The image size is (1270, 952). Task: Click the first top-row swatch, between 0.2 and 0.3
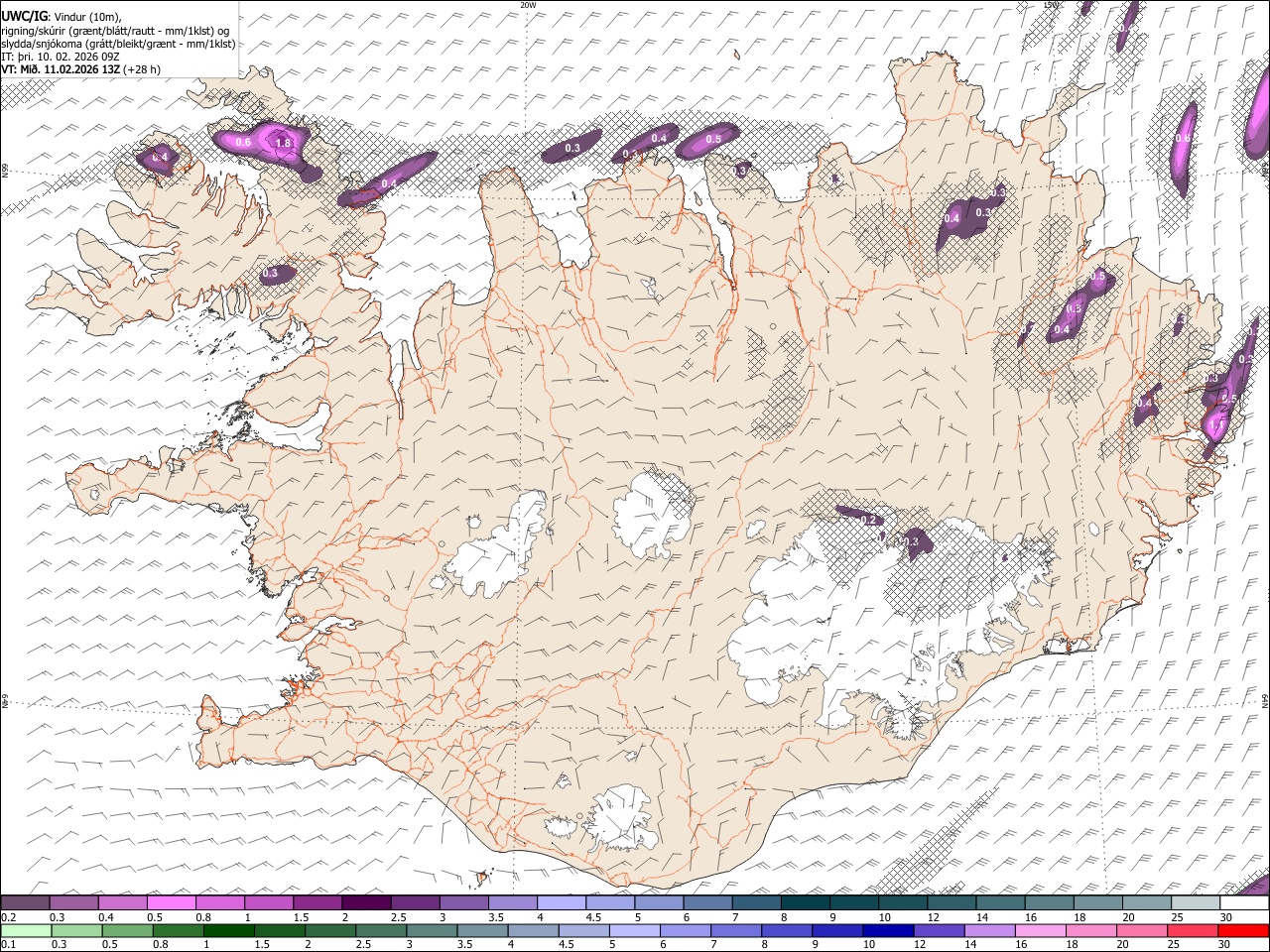tap(26, 903)
